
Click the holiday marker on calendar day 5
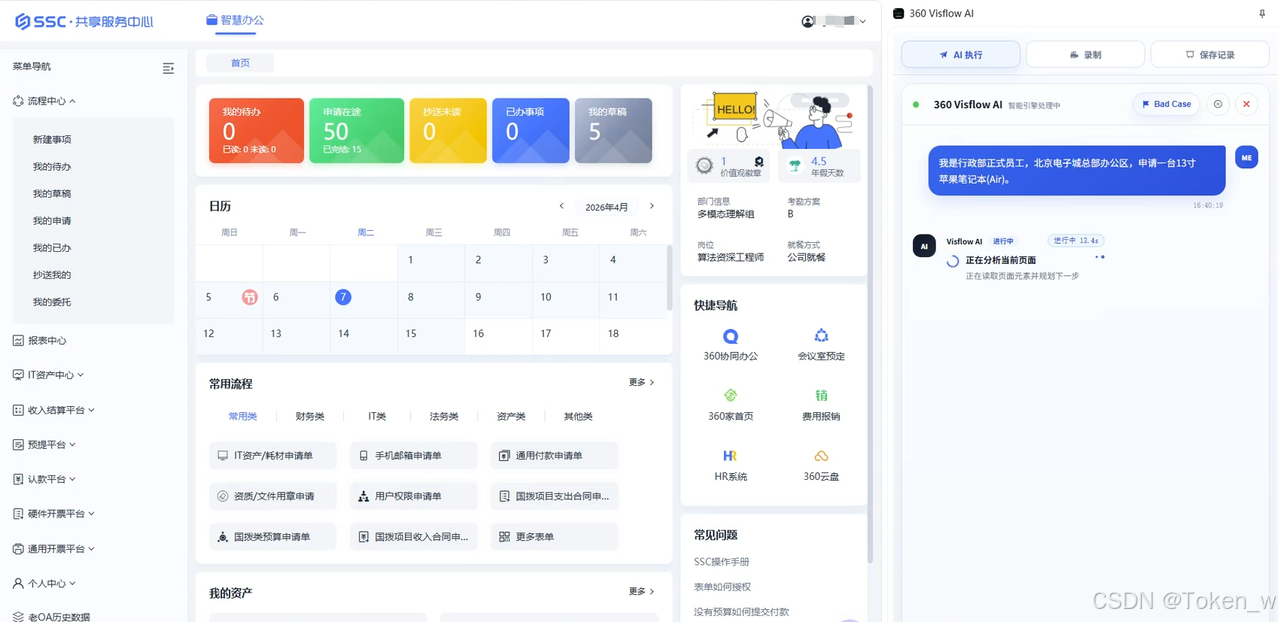tap(250, 297)
